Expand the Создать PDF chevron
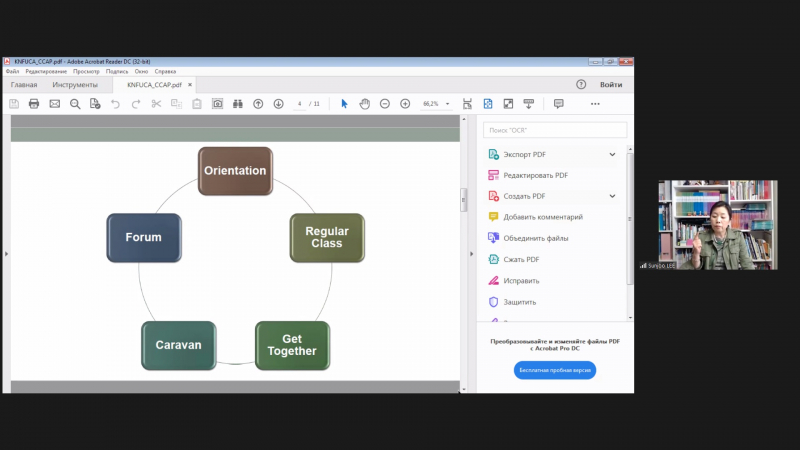The height and width of the screenshot is (450, 800). [612, 196]
